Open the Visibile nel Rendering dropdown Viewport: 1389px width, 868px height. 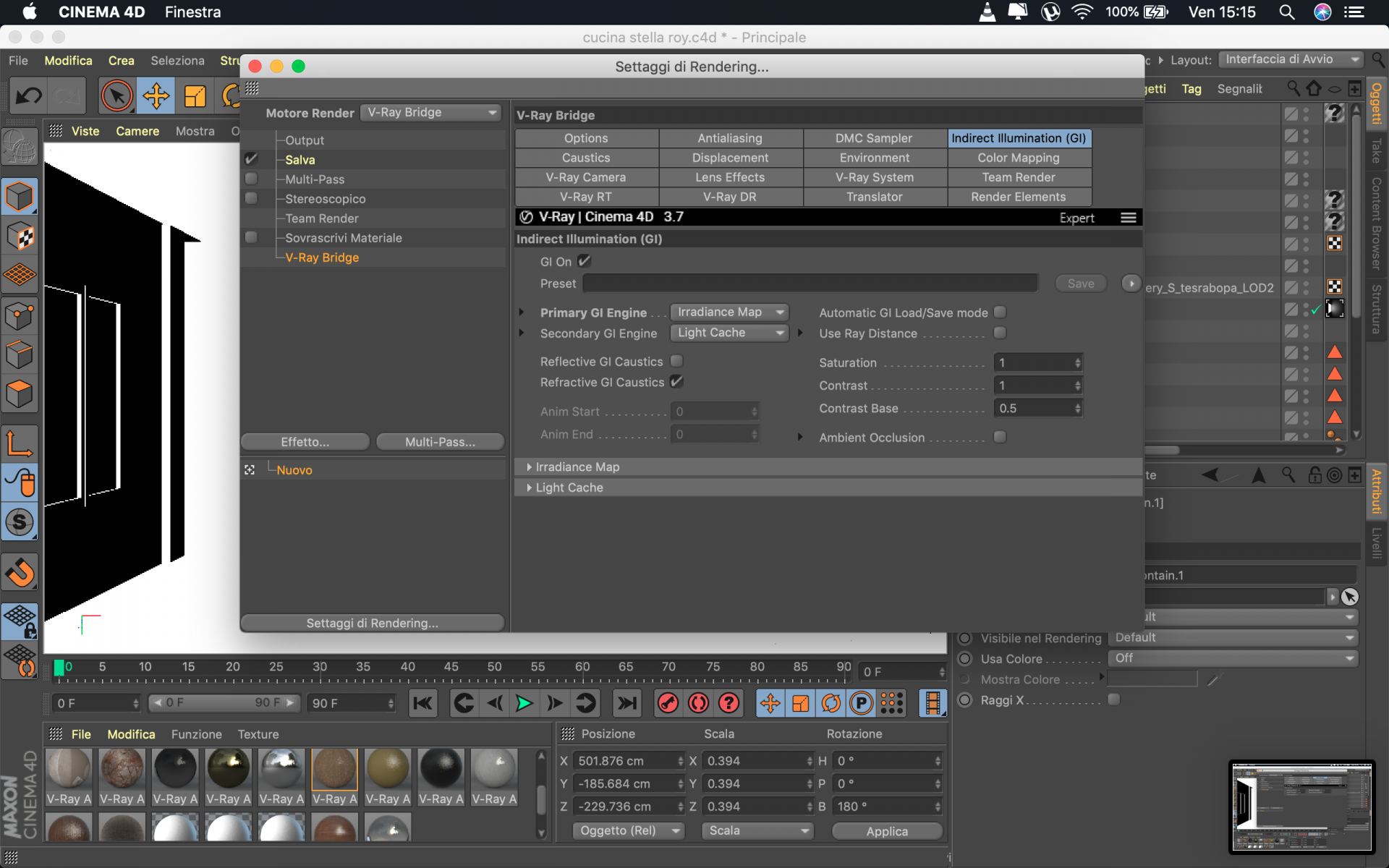point(1232,638)
